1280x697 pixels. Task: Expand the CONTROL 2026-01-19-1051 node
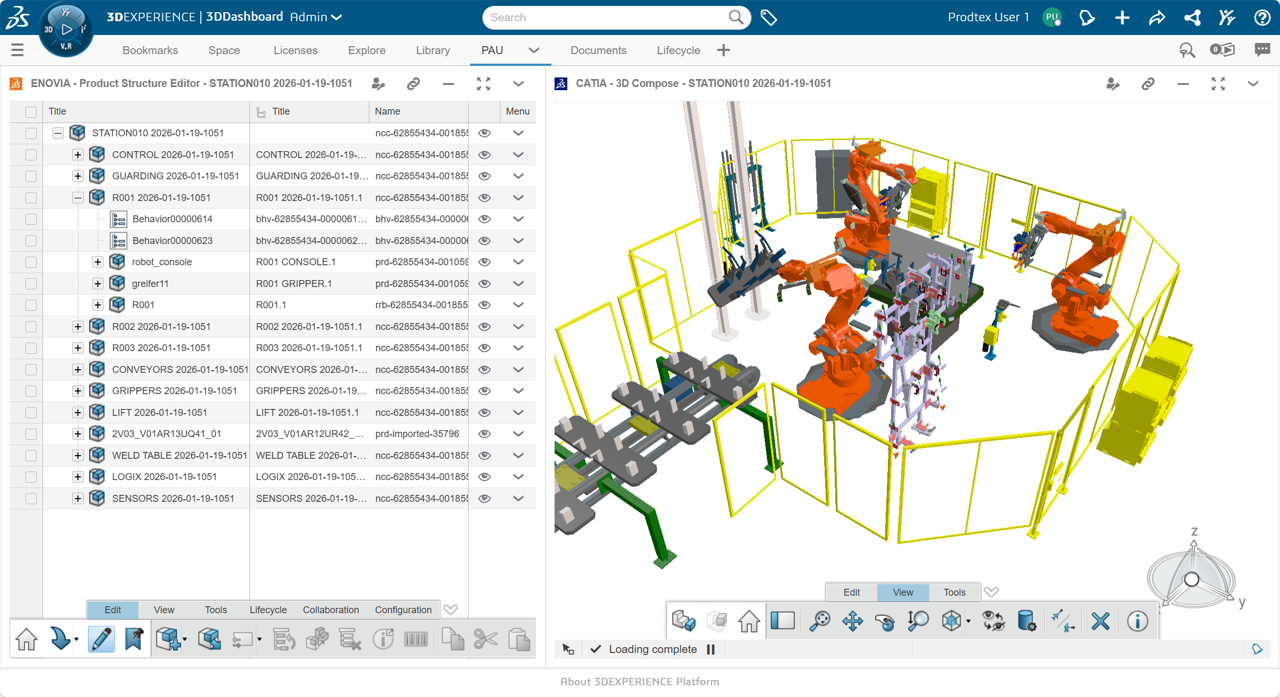[x=78, y=155]
